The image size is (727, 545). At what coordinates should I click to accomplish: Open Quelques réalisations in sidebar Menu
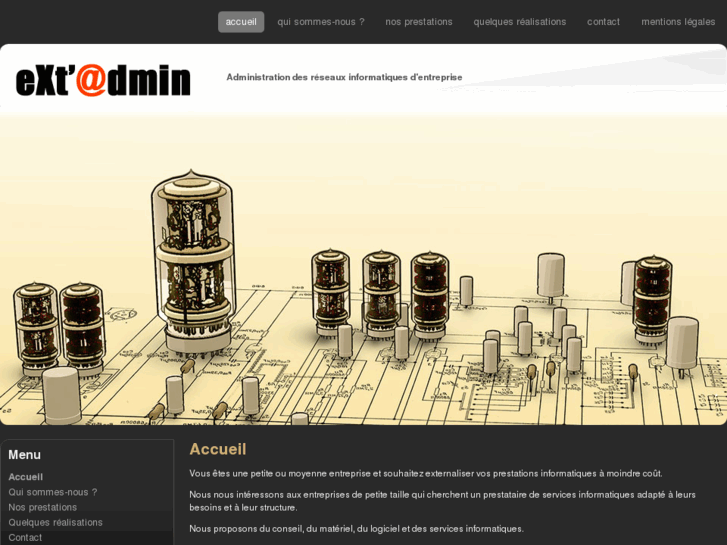[55, 522]
